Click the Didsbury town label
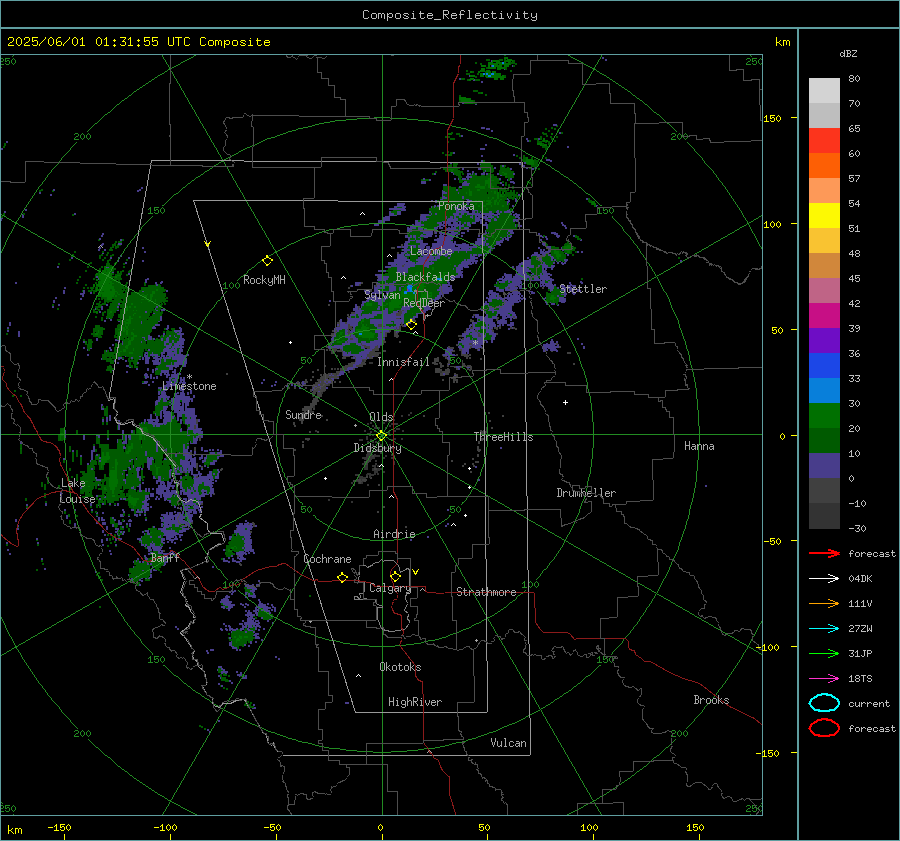The image size is (900, 841). 377,448
